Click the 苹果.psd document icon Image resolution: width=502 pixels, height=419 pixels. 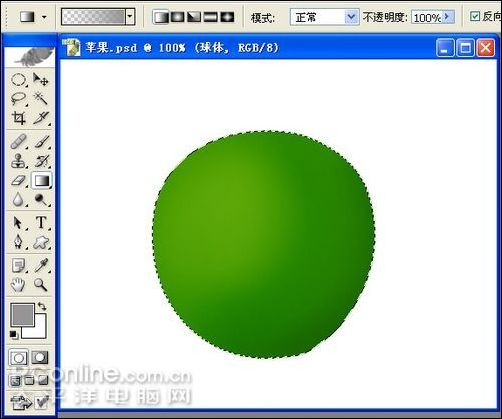pyautogui.click(x=73, y=47)
